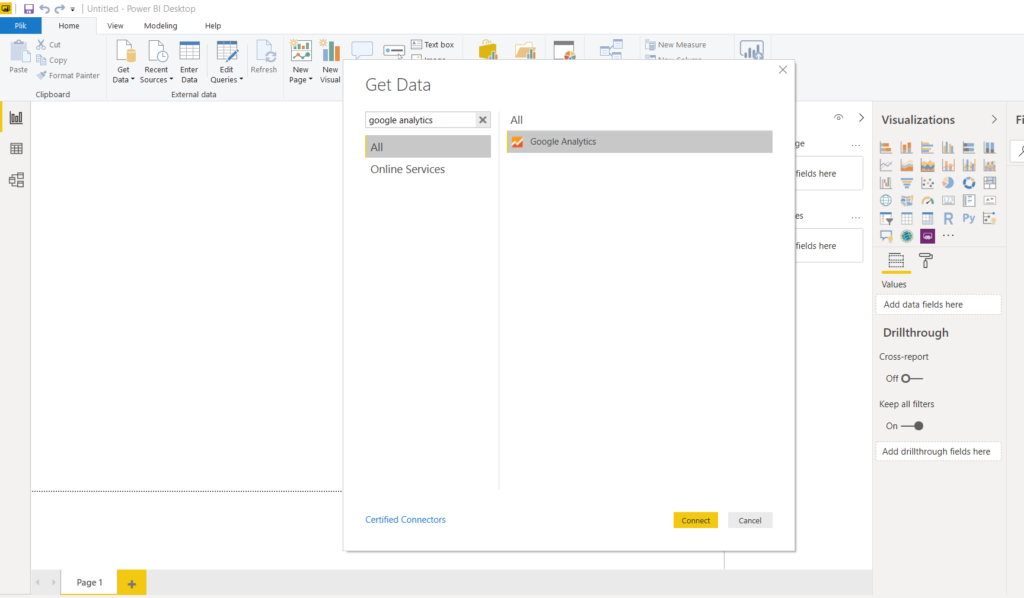Image resolution: width=1024 pixels, height=598 pixels.
Task: Select the Page 1 tab
Action: coord(89,582)
